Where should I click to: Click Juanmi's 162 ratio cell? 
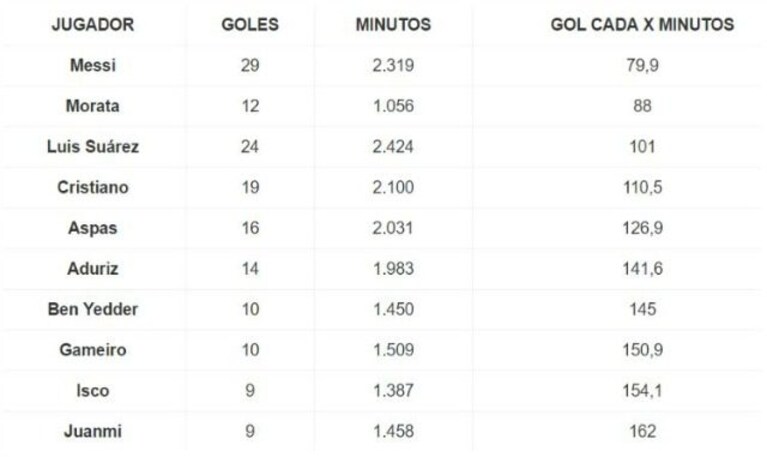[642, 431]
